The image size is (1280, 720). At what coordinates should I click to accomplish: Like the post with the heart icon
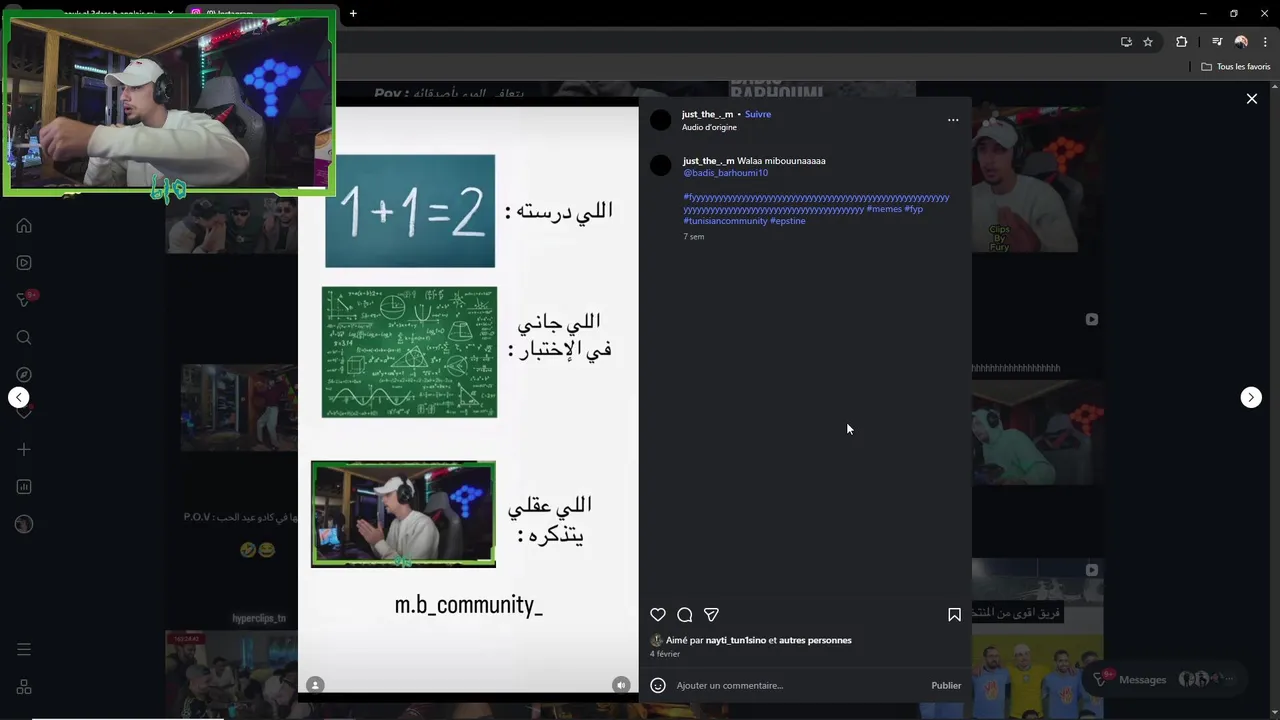point(658,615)
